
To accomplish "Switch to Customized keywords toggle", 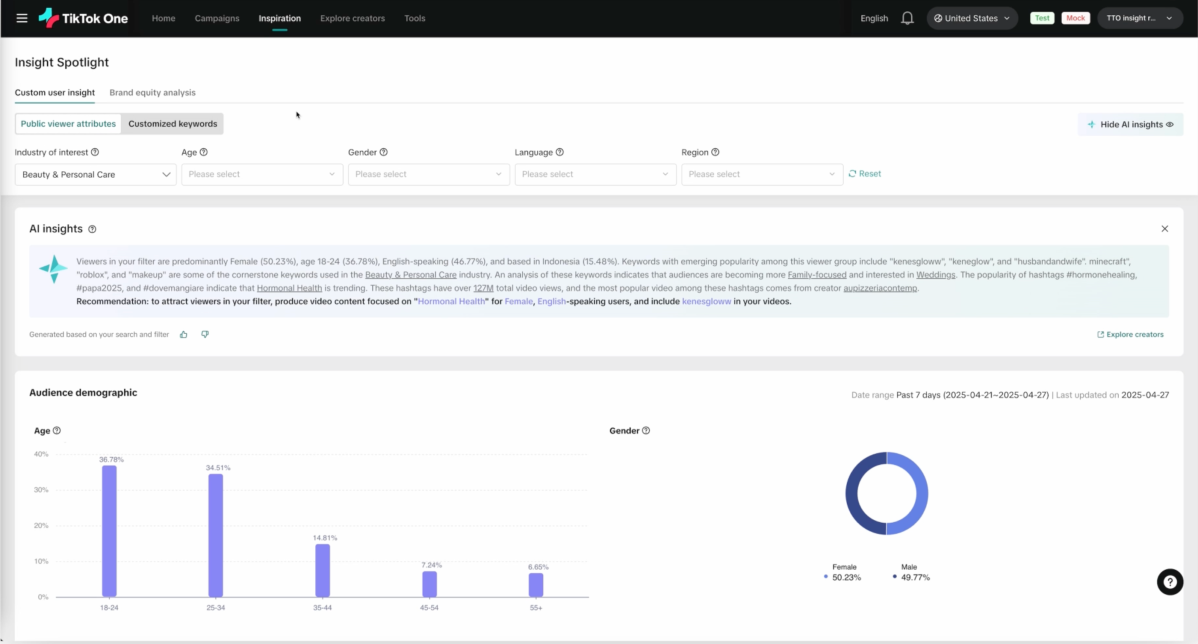I will tap(172, 124).
